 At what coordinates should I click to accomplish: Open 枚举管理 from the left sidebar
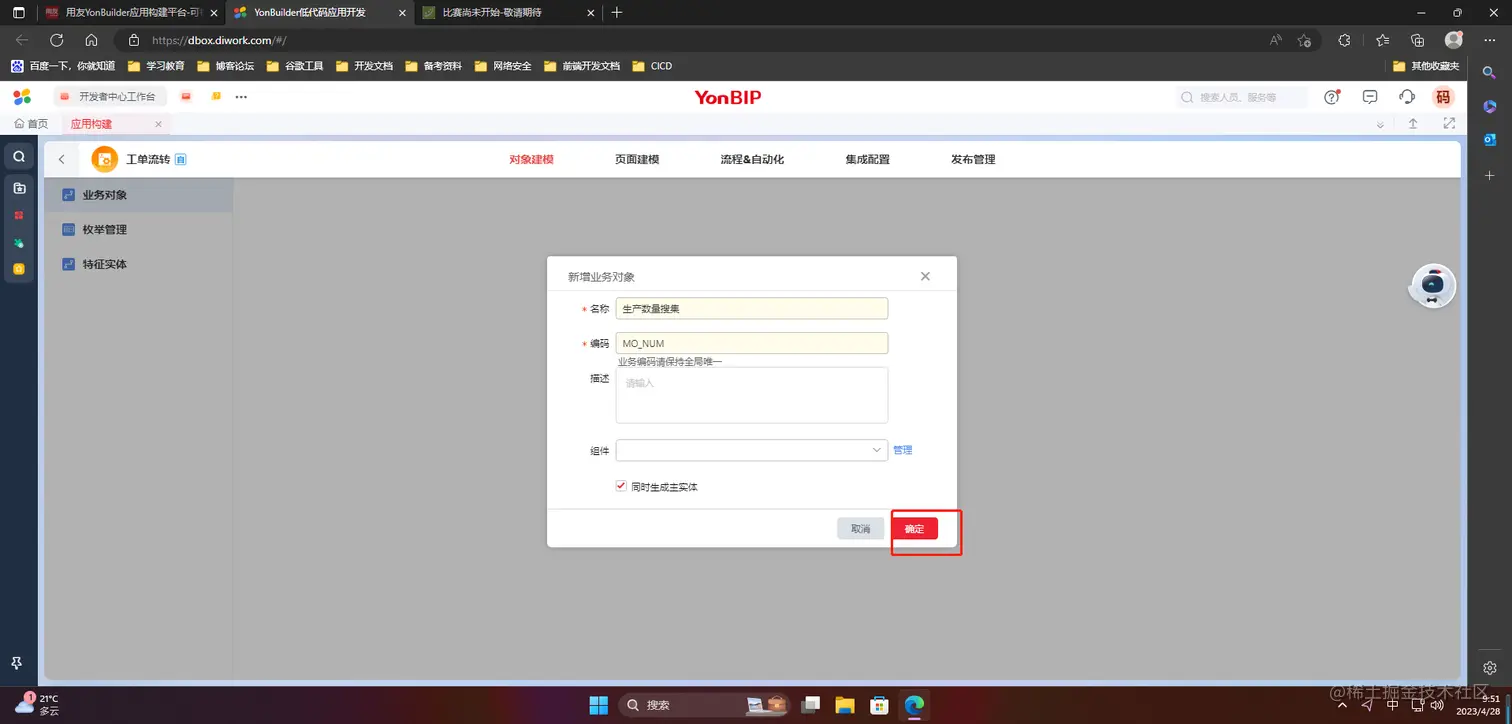click(105, 229)
